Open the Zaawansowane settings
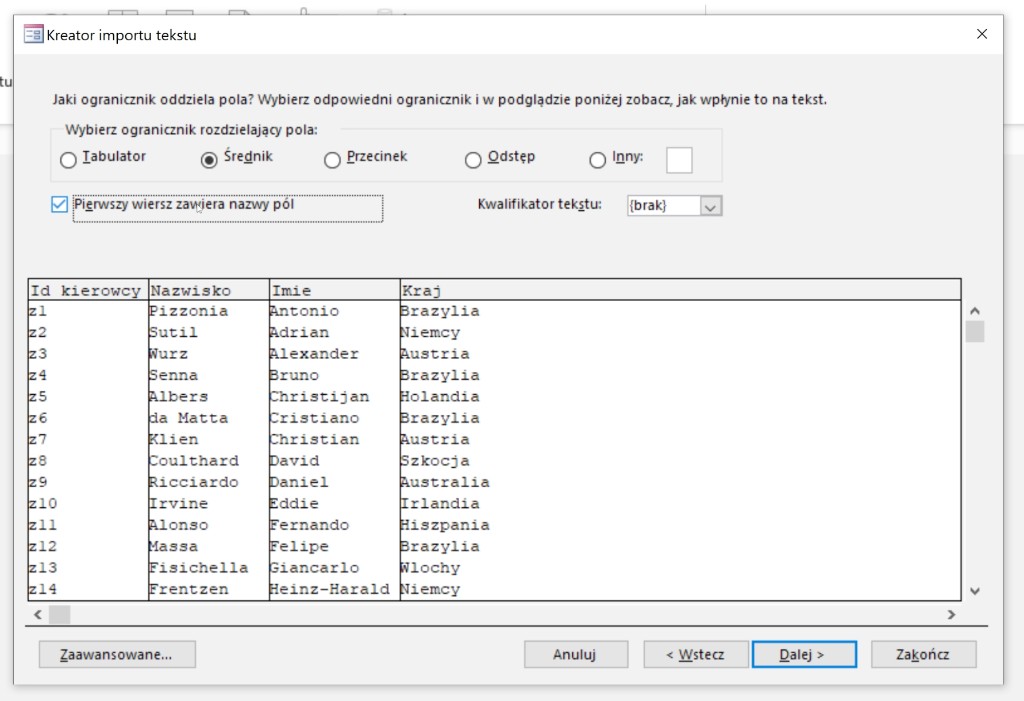Image resolution: width=1024 pixels, height=701 pixels. point(117,654)
